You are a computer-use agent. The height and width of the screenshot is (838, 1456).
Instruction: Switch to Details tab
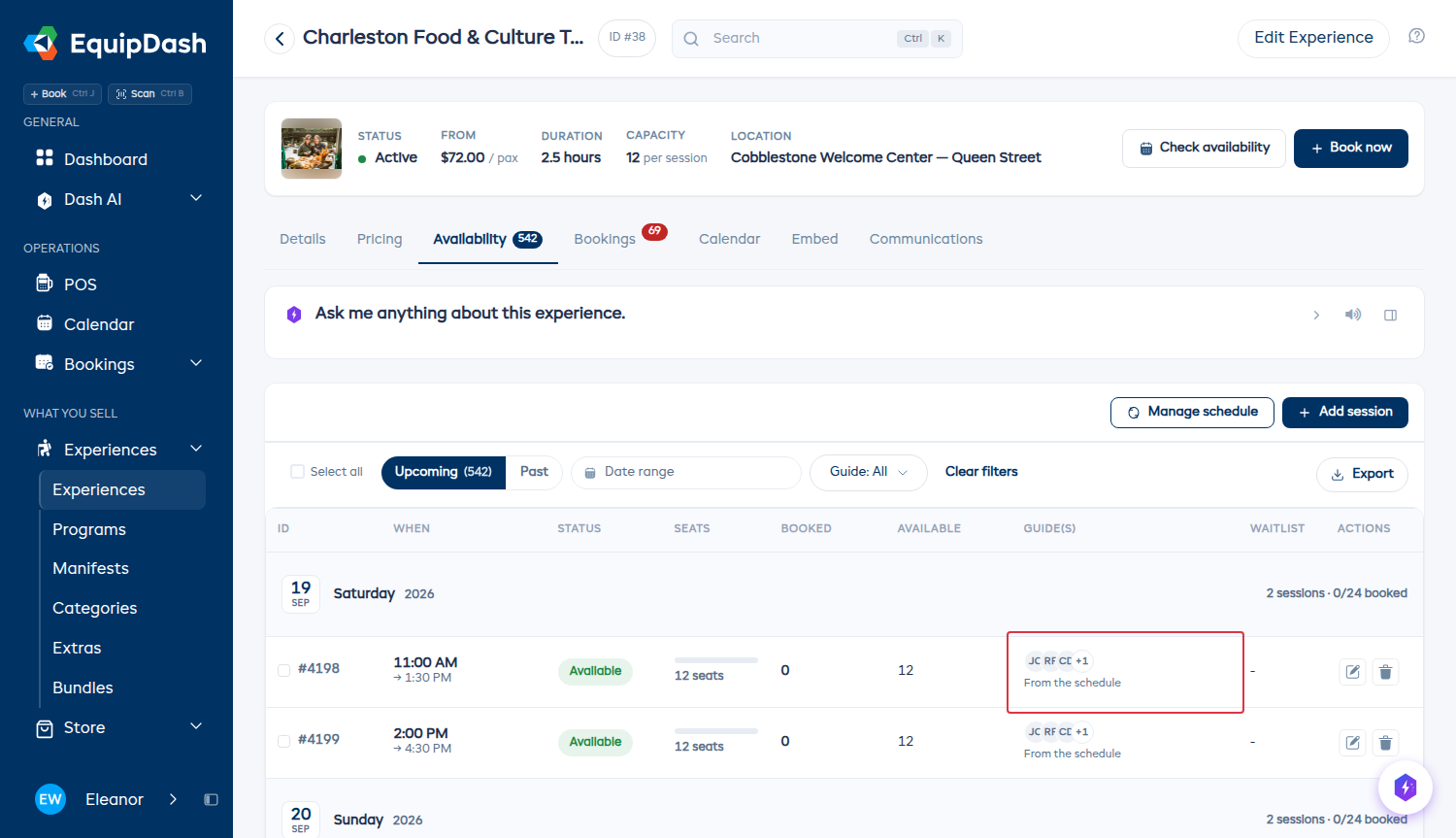click(303, 239)
